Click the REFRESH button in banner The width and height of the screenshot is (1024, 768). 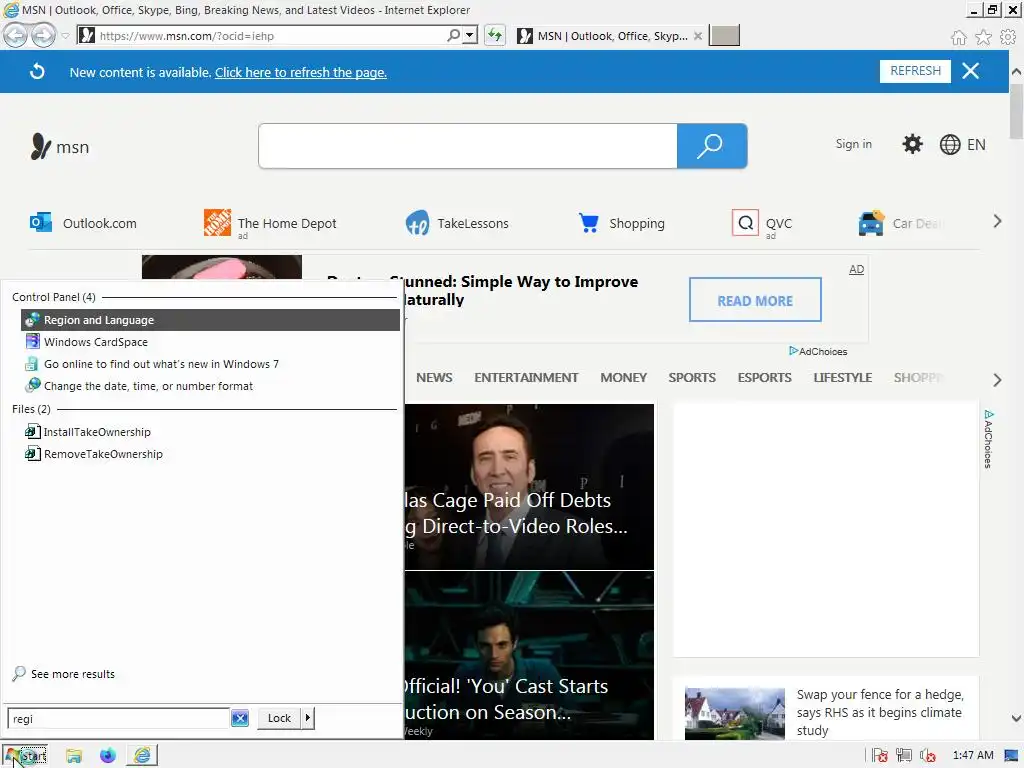coord(915,71)
